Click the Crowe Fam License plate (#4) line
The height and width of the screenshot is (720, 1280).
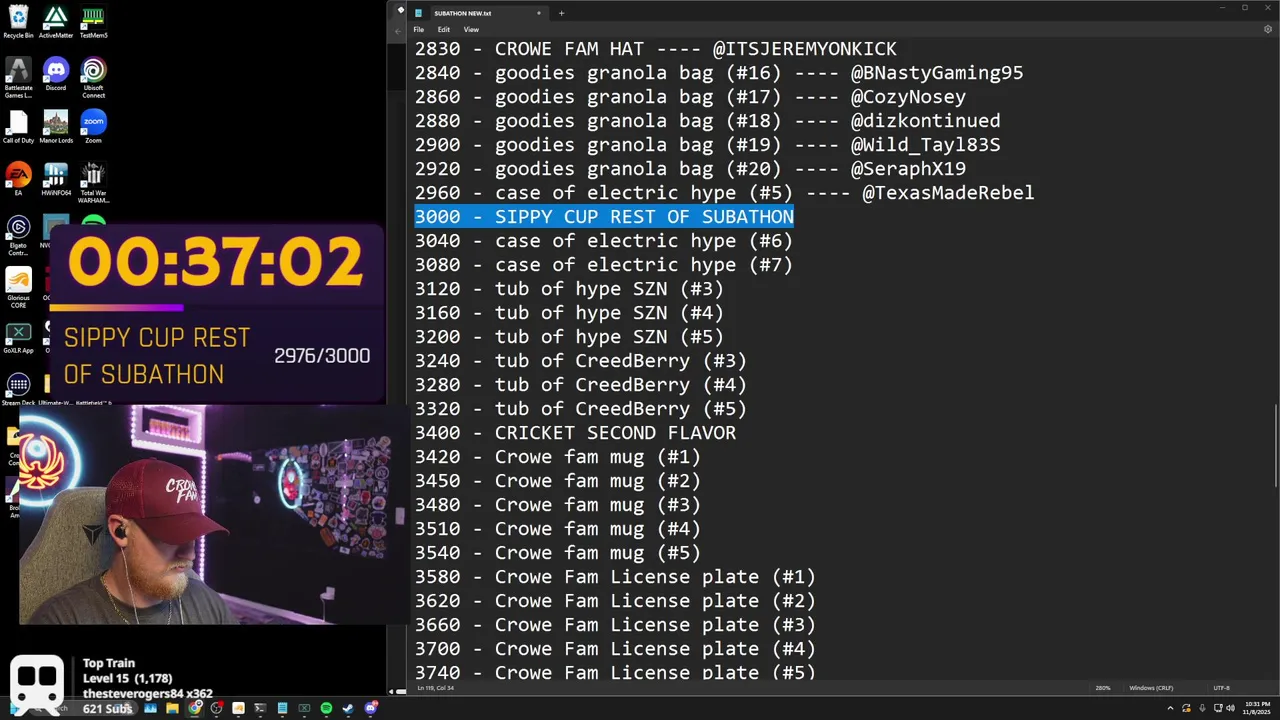615,649
